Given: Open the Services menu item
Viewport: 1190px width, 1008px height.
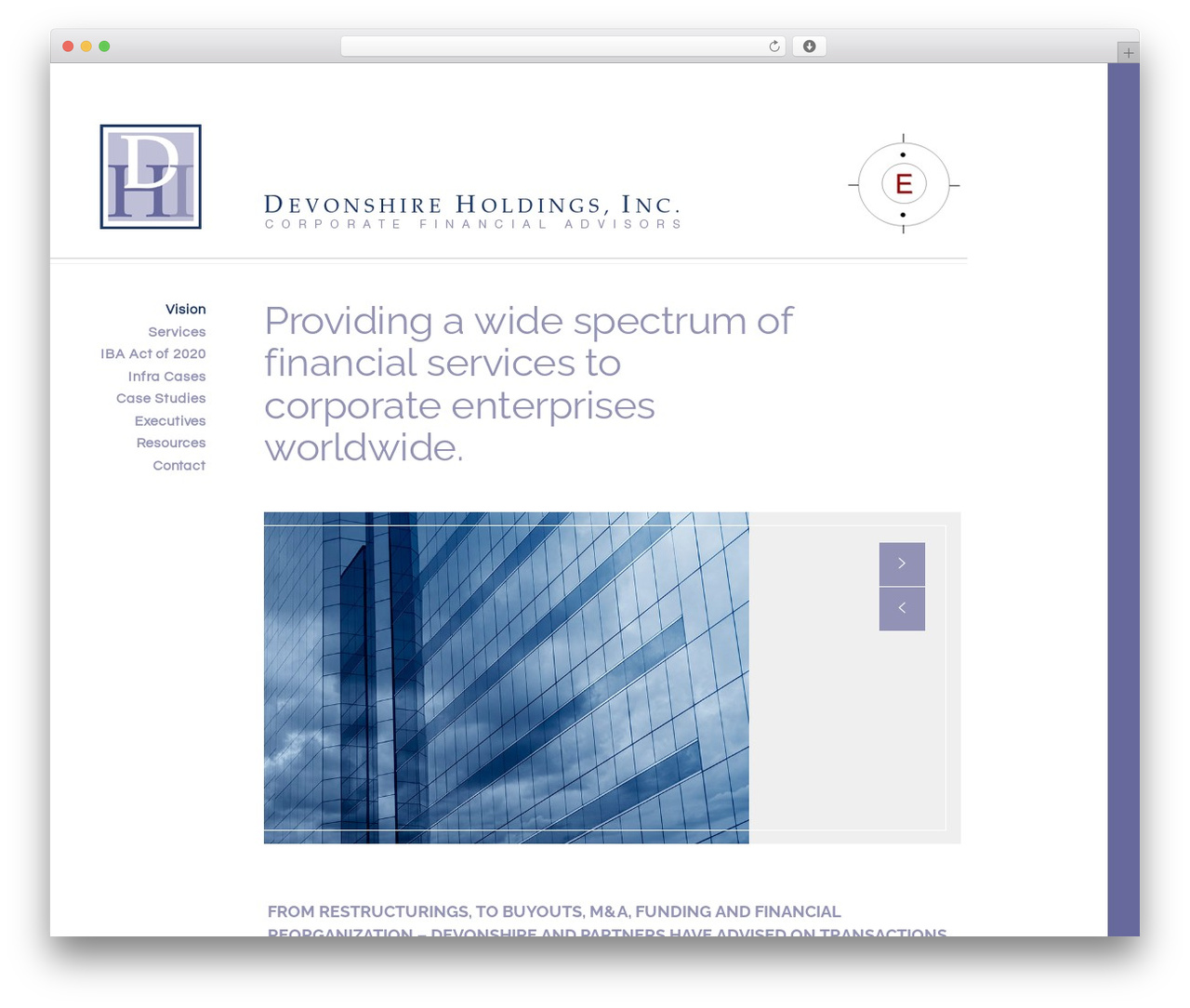Looking at the screenshot, I should click(177, 332).
